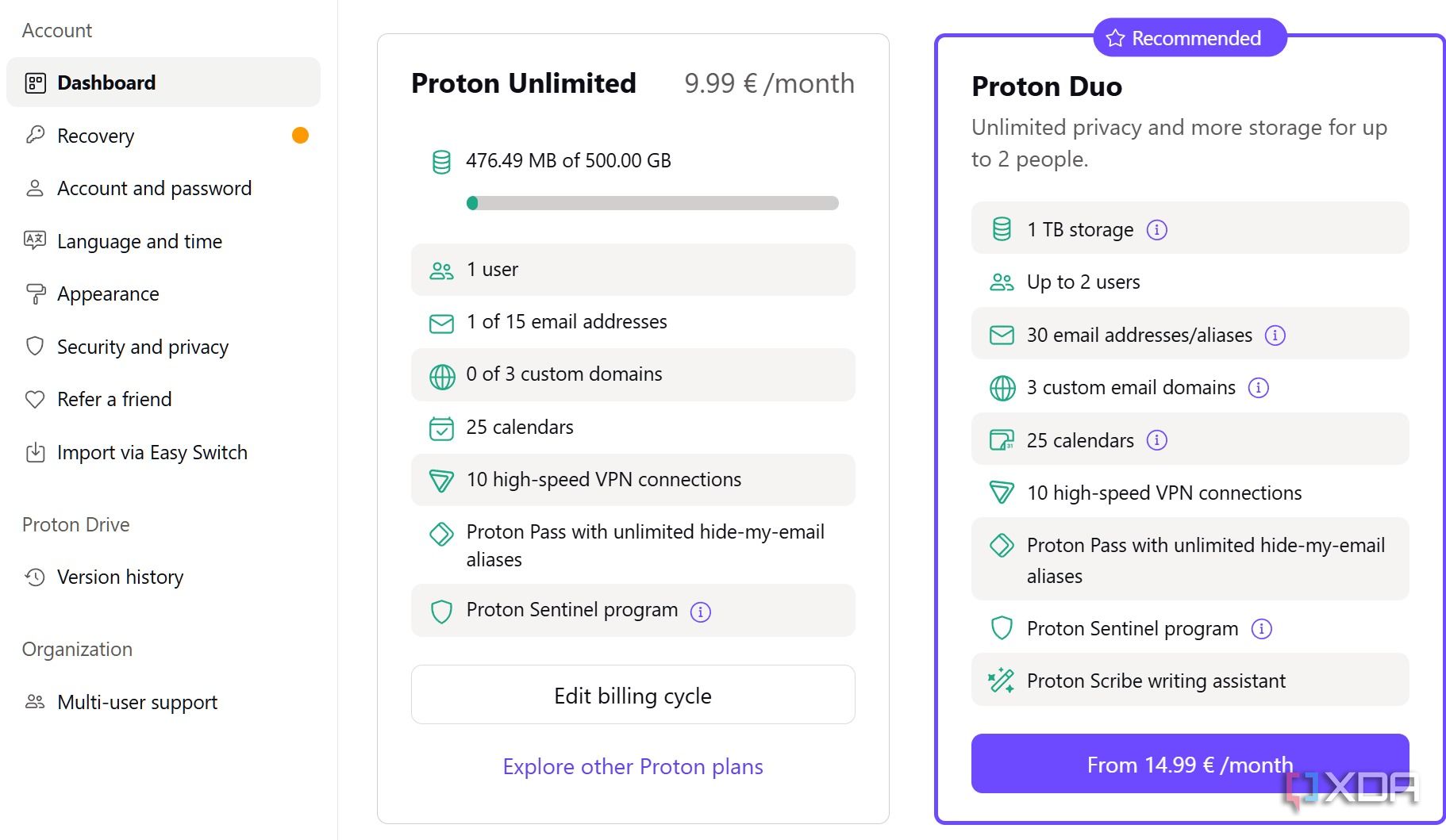Click the Import via Easy Switch icon
Image resolution: width=1446 pixels, height=840 pixels.
(33, 452)
